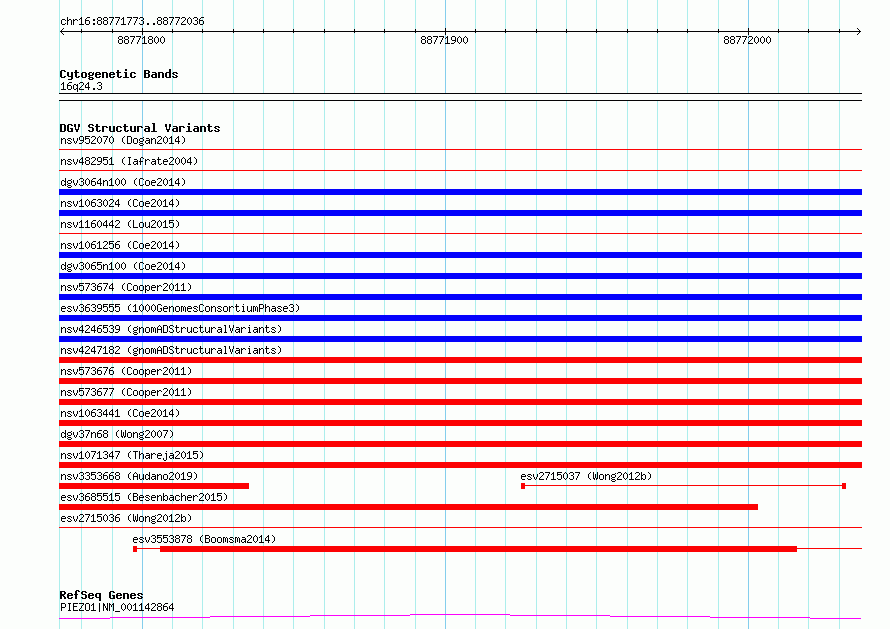
Task: Click the red bar under esv3685515
Action: (408, 507)
